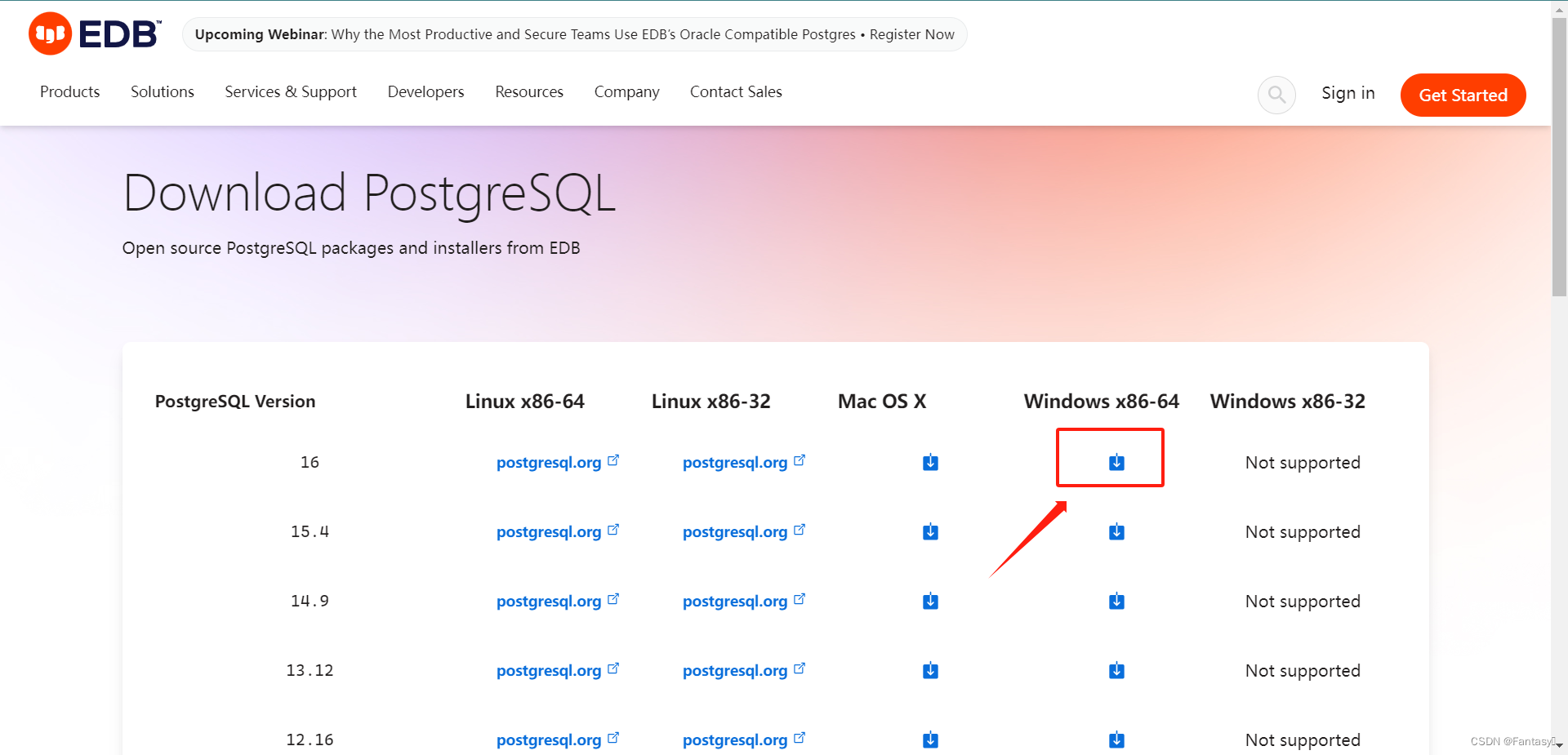Open Solutions menu

click(163, 91)
